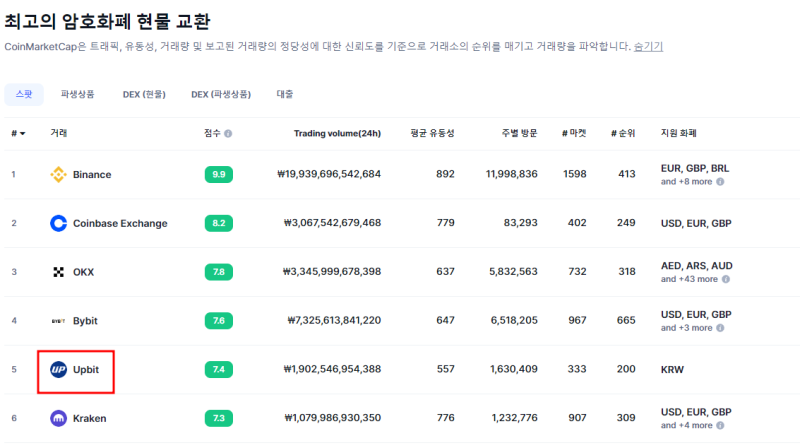Click the 점수 column header

tap(212, 133)
